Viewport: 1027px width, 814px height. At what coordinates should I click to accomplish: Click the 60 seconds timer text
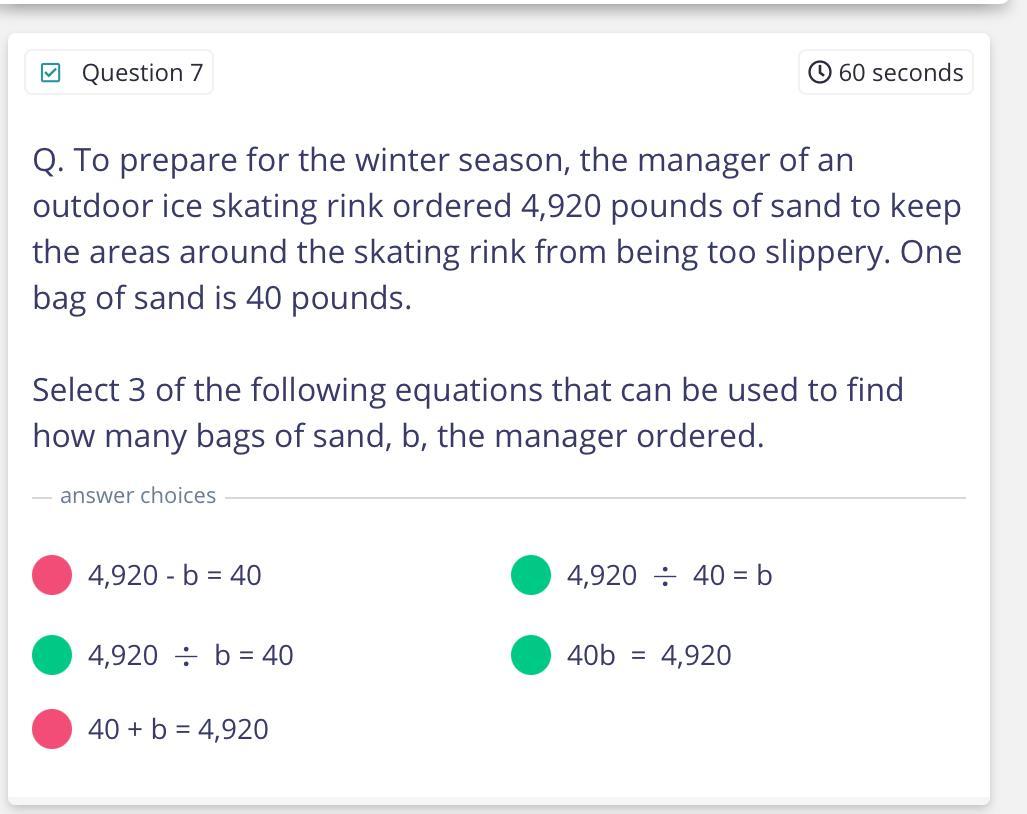900,73
